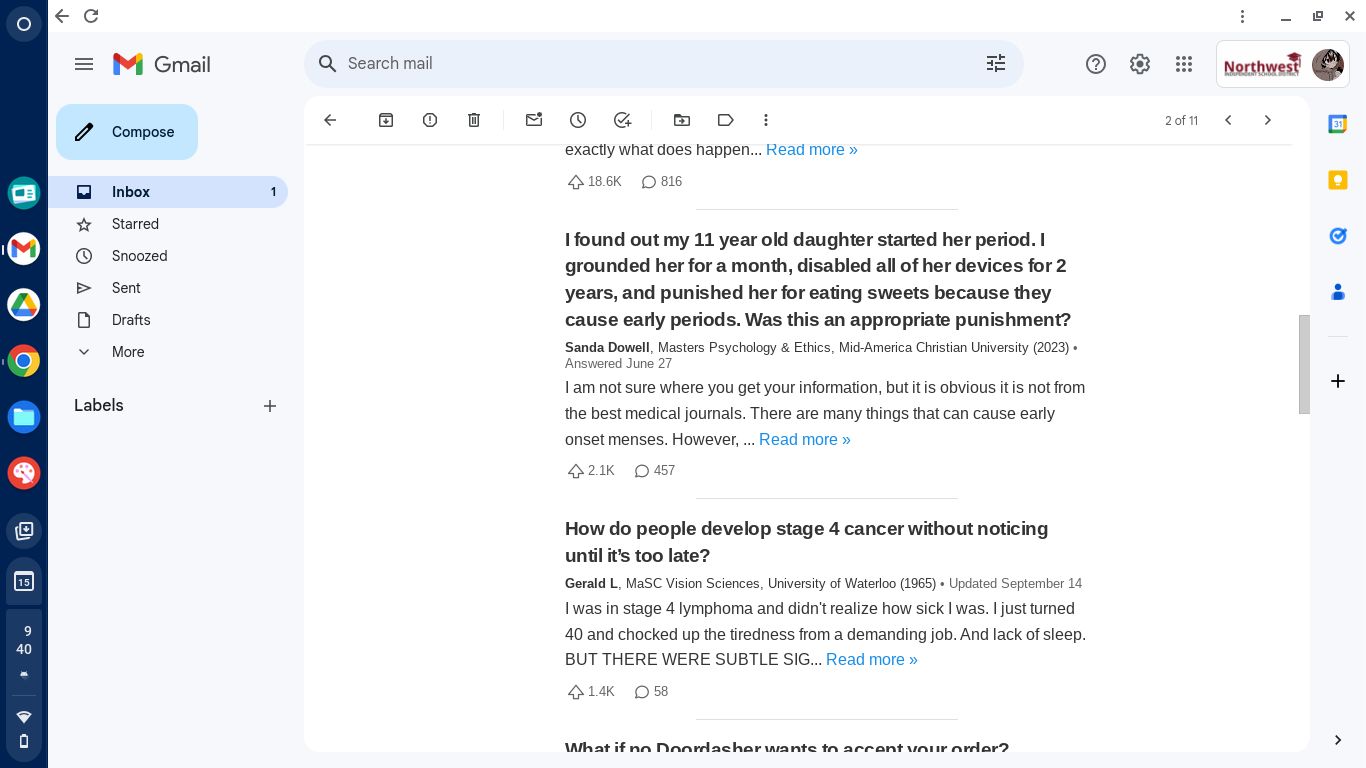Archive the open email
This screenshot has height=768, width=1366.
[x=386, y=120]
